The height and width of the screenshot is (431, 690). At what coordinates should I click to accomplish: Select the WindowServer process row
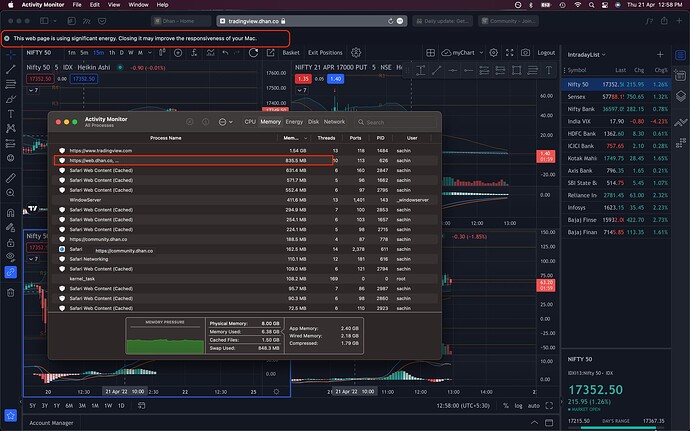pos(246,200)
